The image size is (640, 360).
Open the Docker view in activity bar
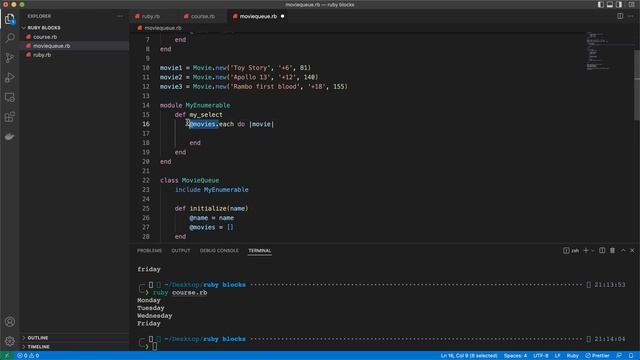(9, 137)
